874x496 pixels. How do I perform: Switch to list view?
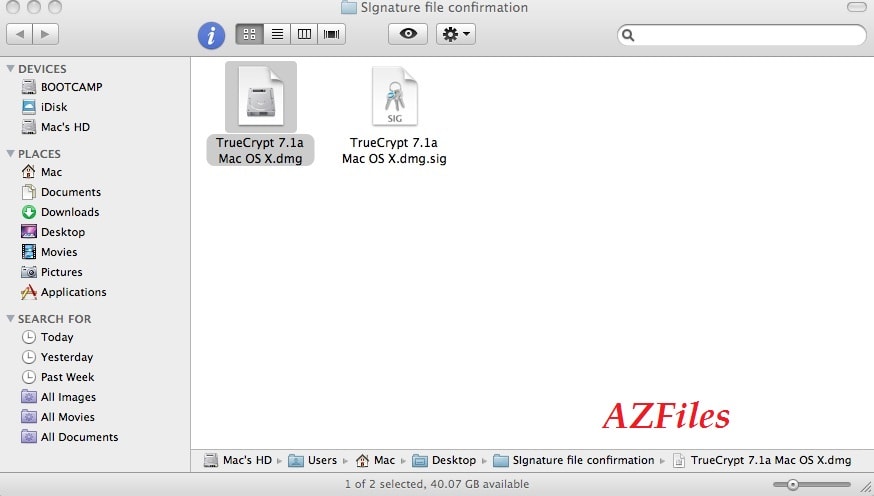(277, 34)
